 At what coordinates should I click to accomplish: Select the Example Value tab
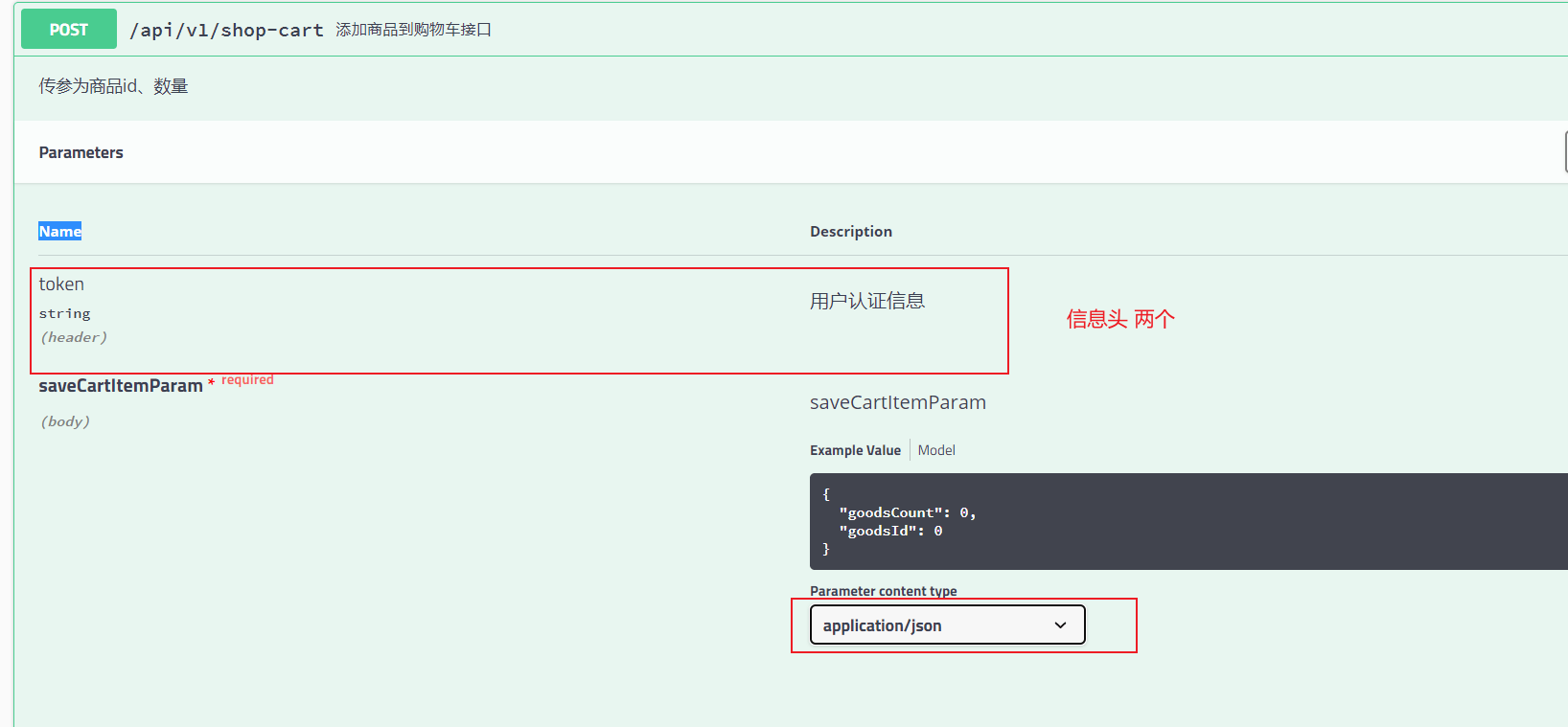click(x=855, y=450)
